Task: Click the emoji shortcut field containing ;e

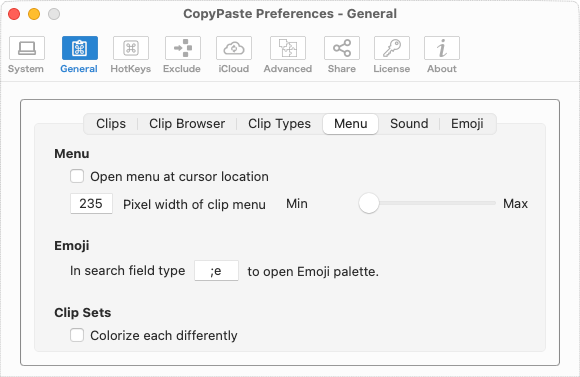Action: (216, 271)
